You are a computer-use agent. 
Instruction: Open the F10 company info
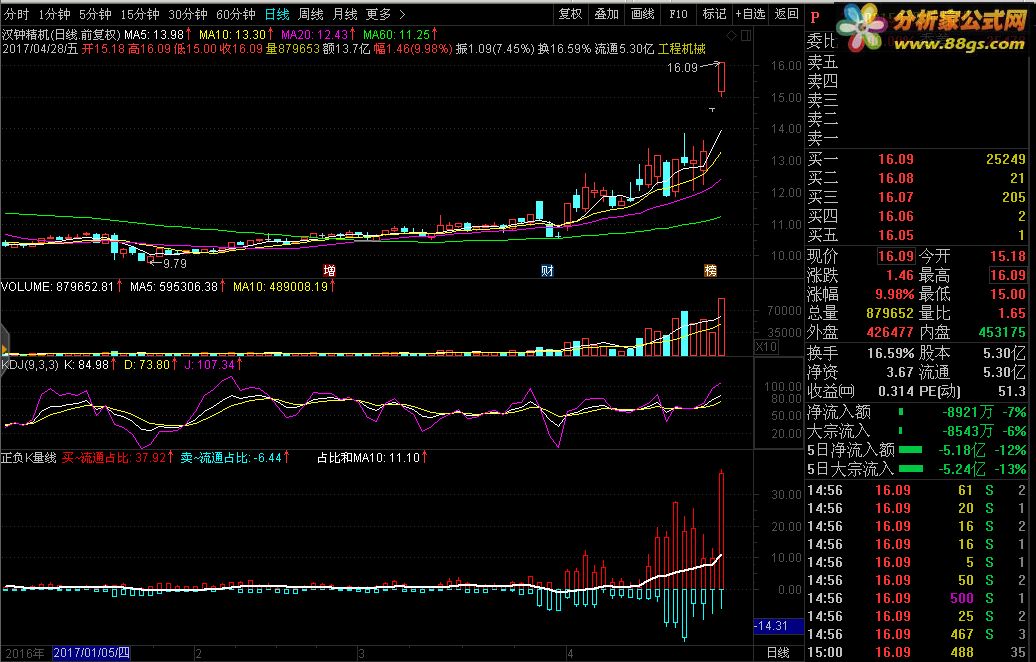pyautogui.click(x=678, y=14)
